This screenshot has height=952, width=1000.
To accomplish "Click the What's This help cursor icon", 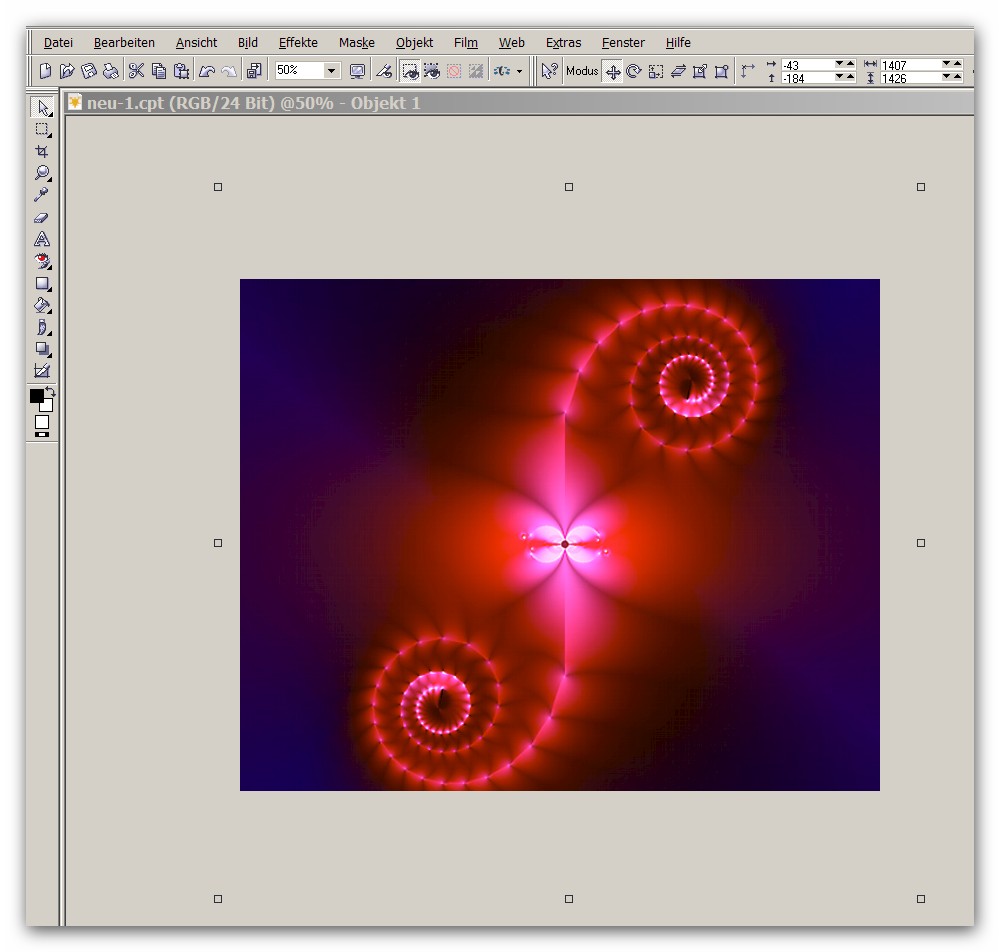I will click(x=549, y=71).
